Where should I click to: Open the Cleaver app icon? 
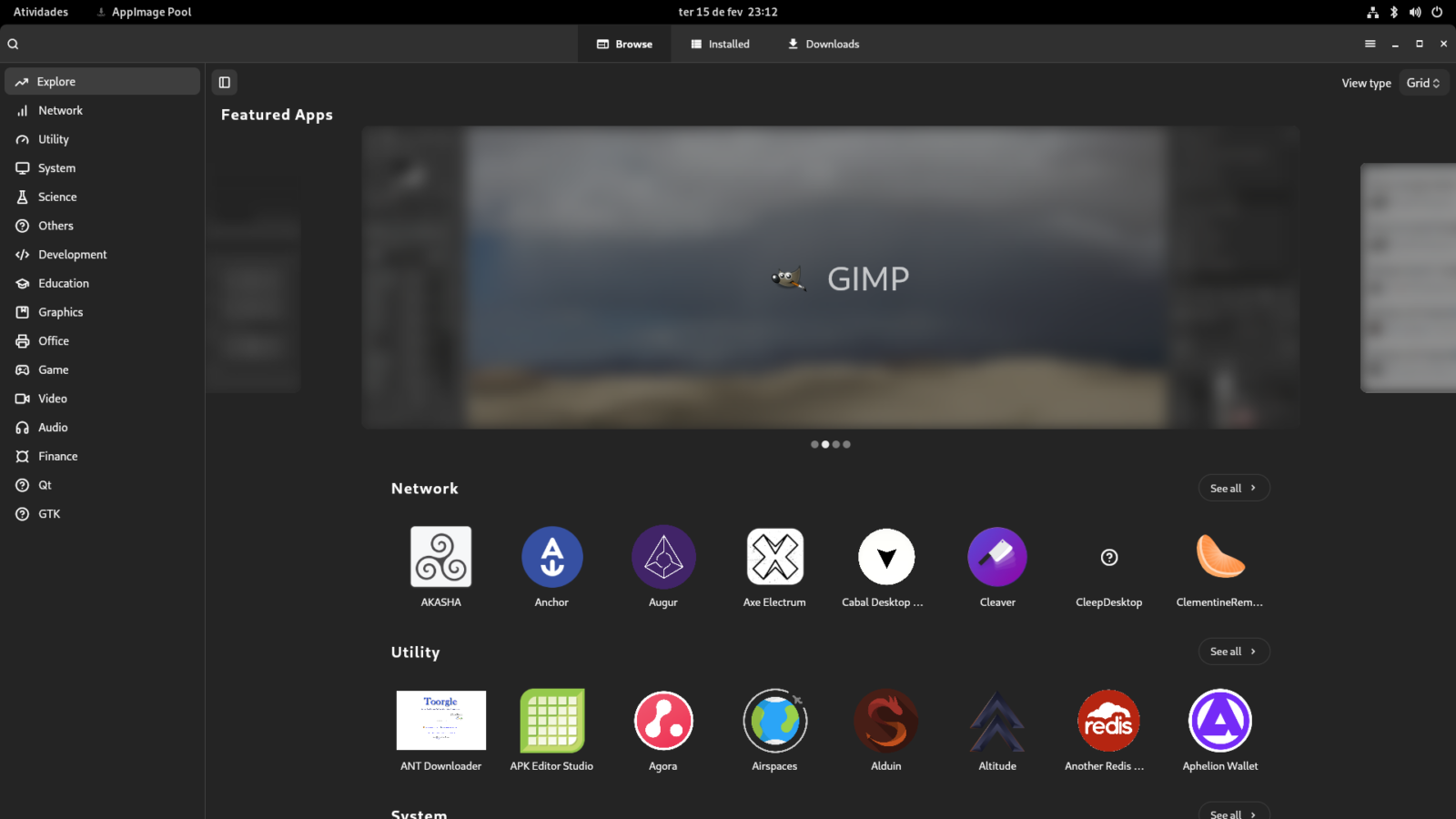coord(997,556)
